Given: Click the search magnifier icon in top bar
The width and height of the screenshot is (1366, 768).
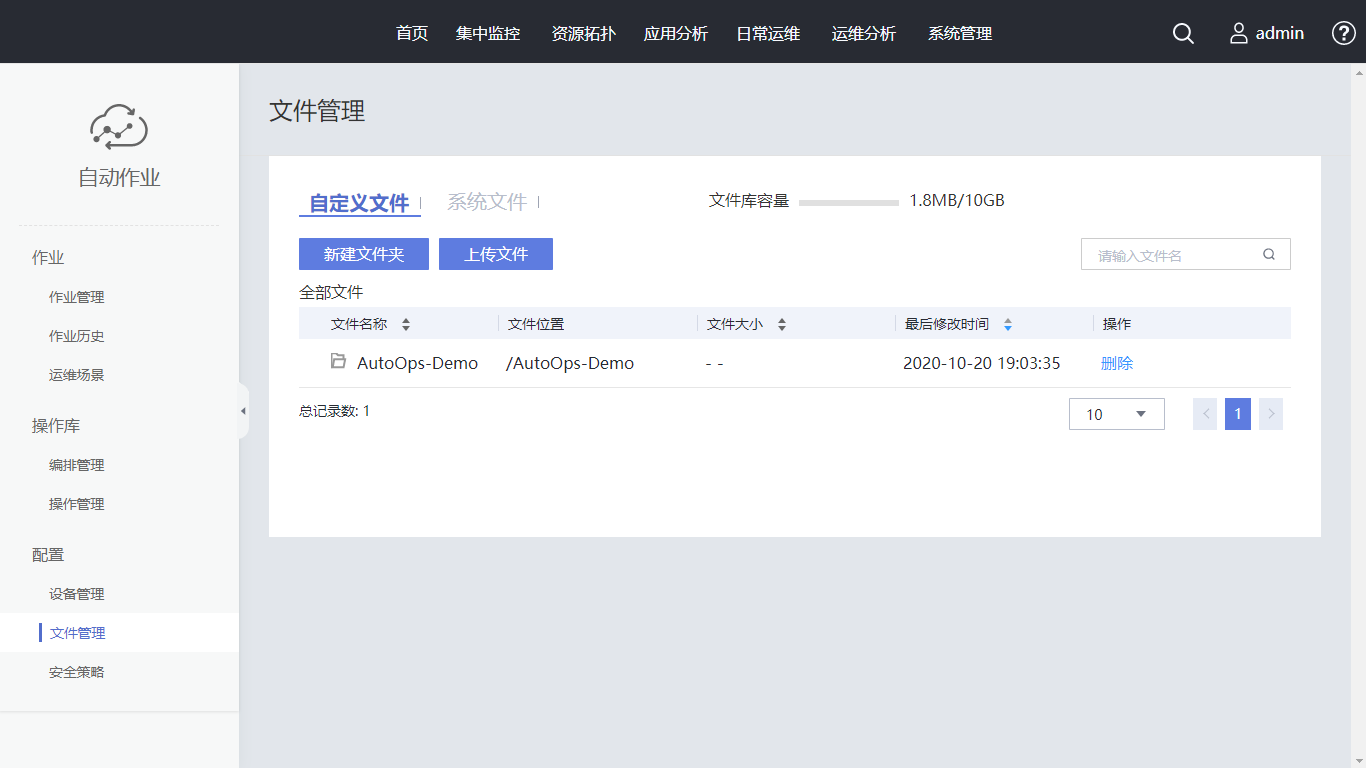Looking at the screenshot, I should pyautogui.click(x=1183, y=33).
